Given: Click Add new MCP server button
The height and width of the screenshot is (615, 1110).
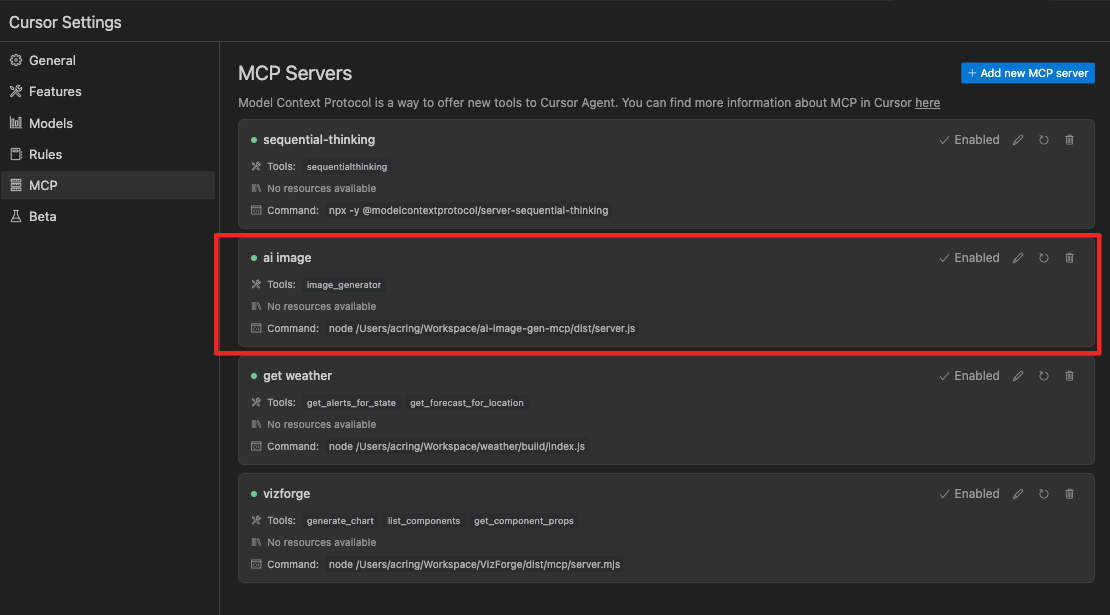Looking at the screenshot, I should click(1028, 73).
